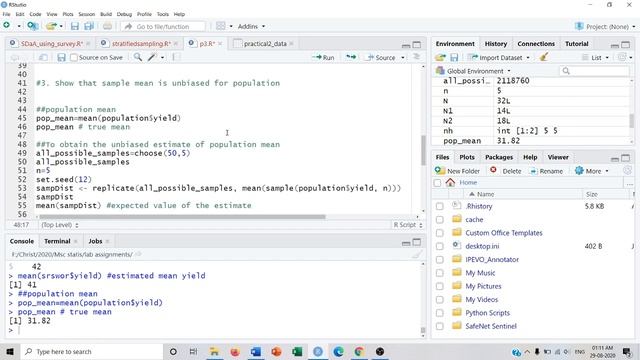Click Re-run previous code region icon
This screenshot has height=360, width=640.
tap(351, 58)
